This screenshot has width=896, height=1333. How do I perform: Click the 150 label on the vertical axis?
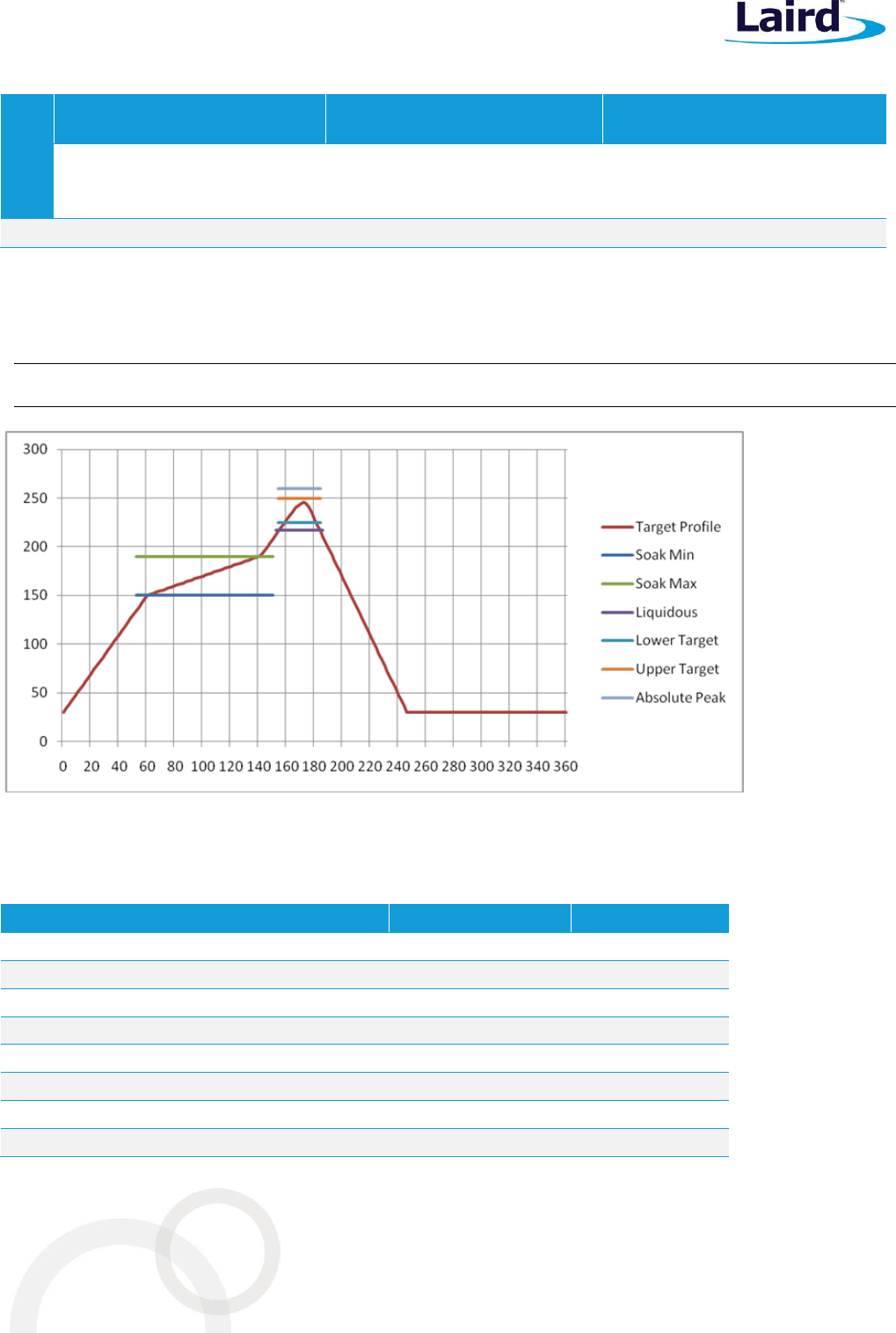click(35, 595)
